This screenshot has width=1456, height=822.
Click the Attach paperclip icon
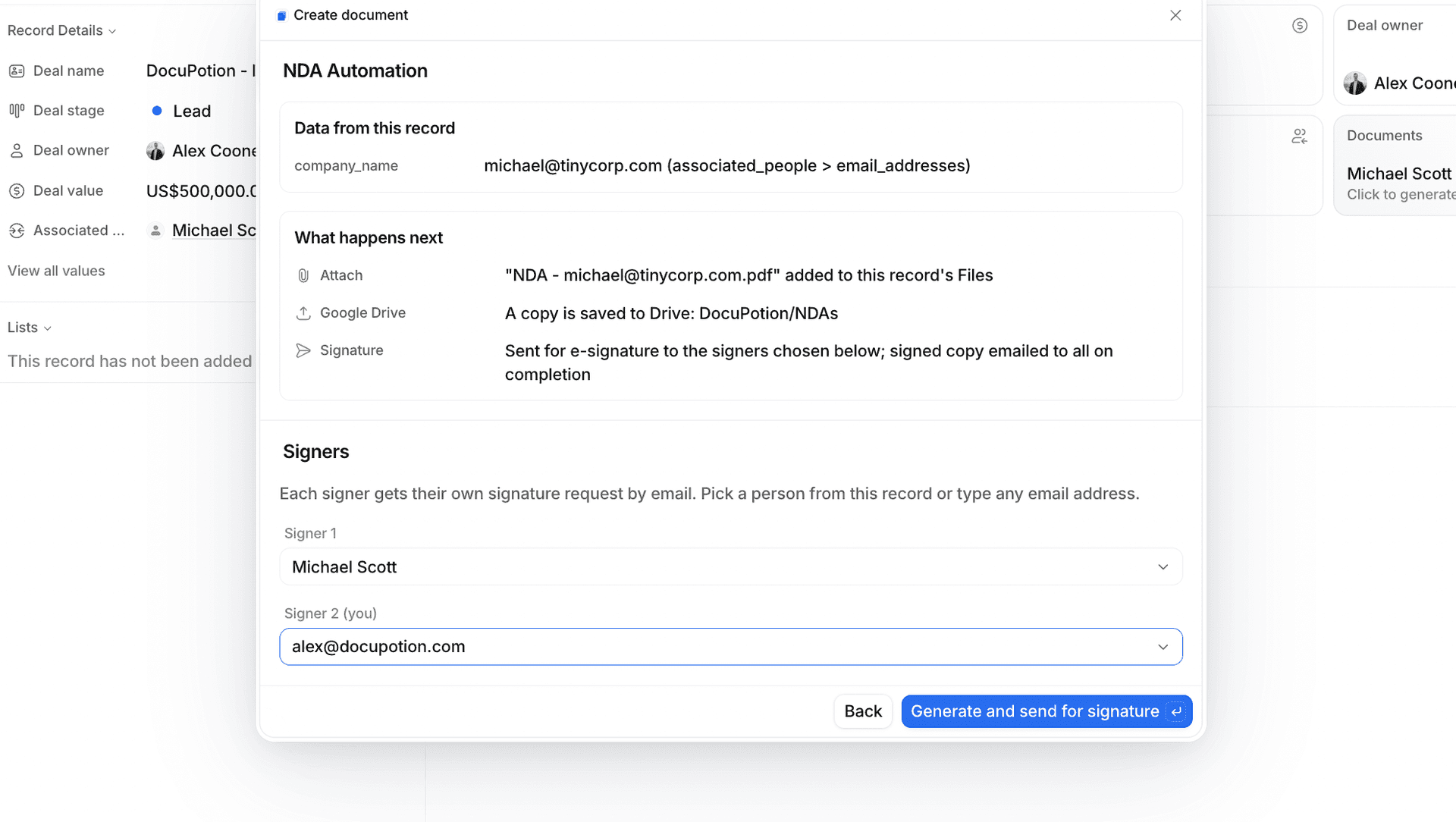[x=303, y=275]
